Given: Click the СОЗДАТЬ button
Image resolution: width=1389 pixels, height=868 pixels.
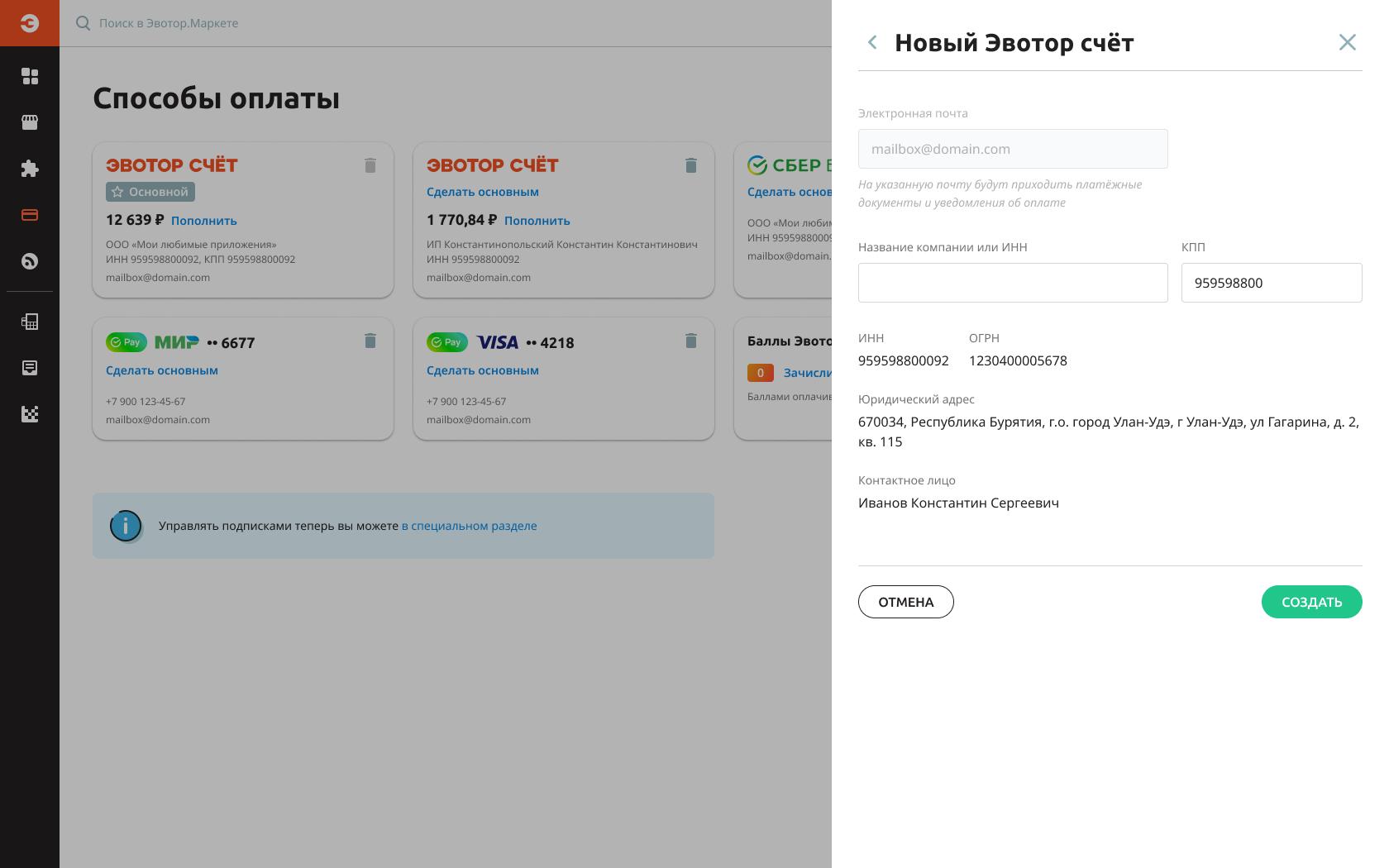Looking at the screenshot, I should pyautogui.click(x=1312, y=602).
